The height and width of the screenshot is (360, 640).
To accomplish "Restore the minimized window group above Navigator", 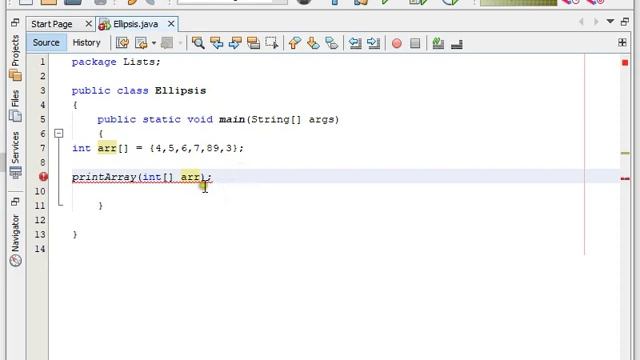I will pyautogui.click(x=15, y=201).
